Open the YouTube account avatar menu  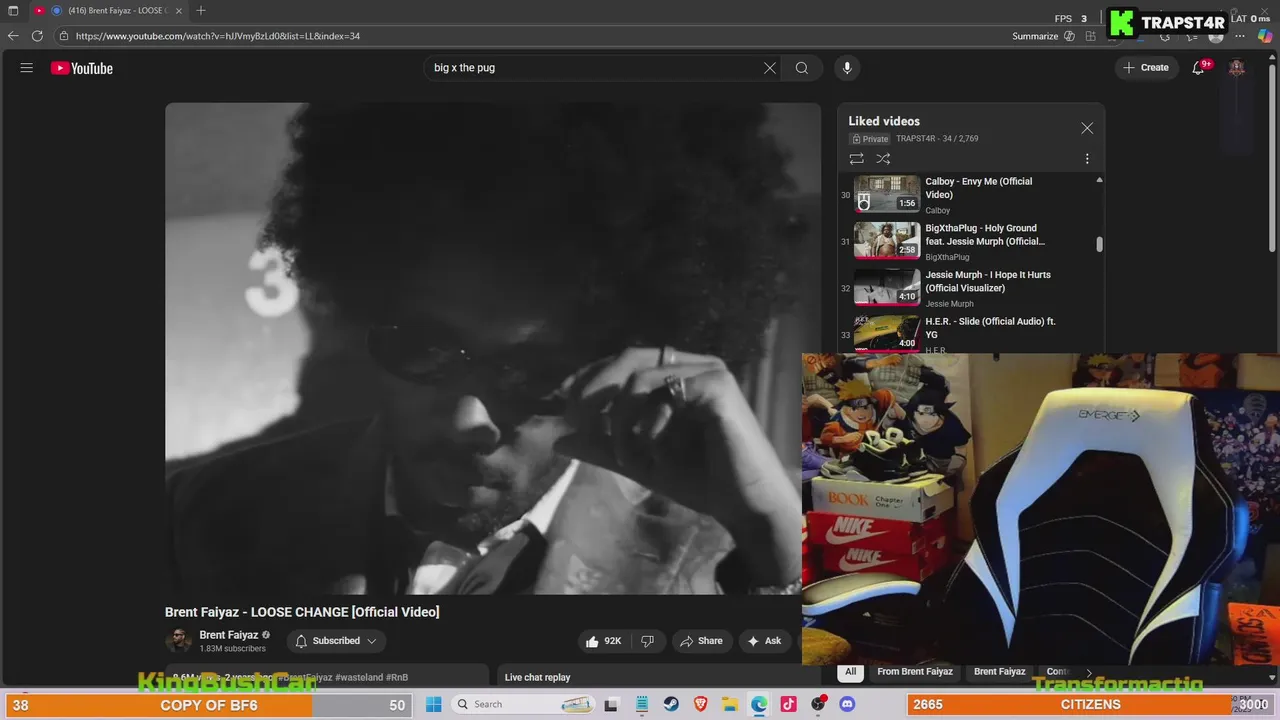click(1237, 68)
